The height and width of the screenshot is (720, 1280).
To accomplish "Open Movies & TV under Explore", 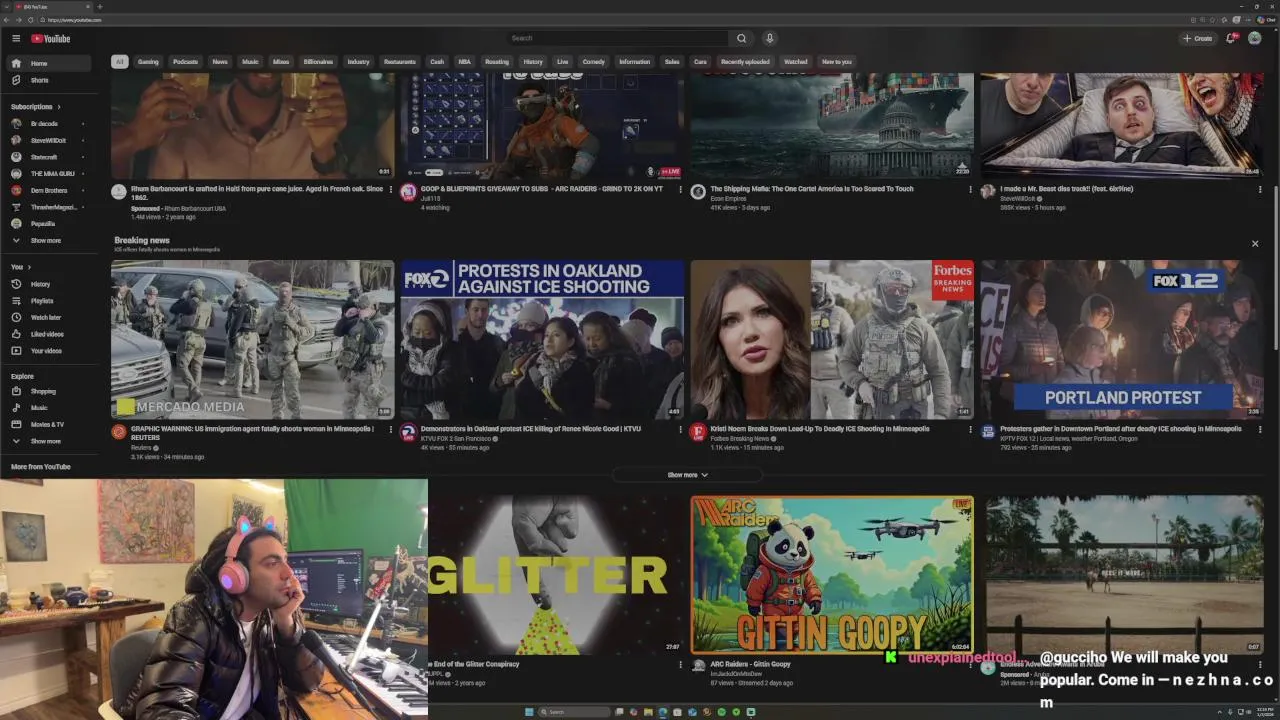I will [50, 424].
